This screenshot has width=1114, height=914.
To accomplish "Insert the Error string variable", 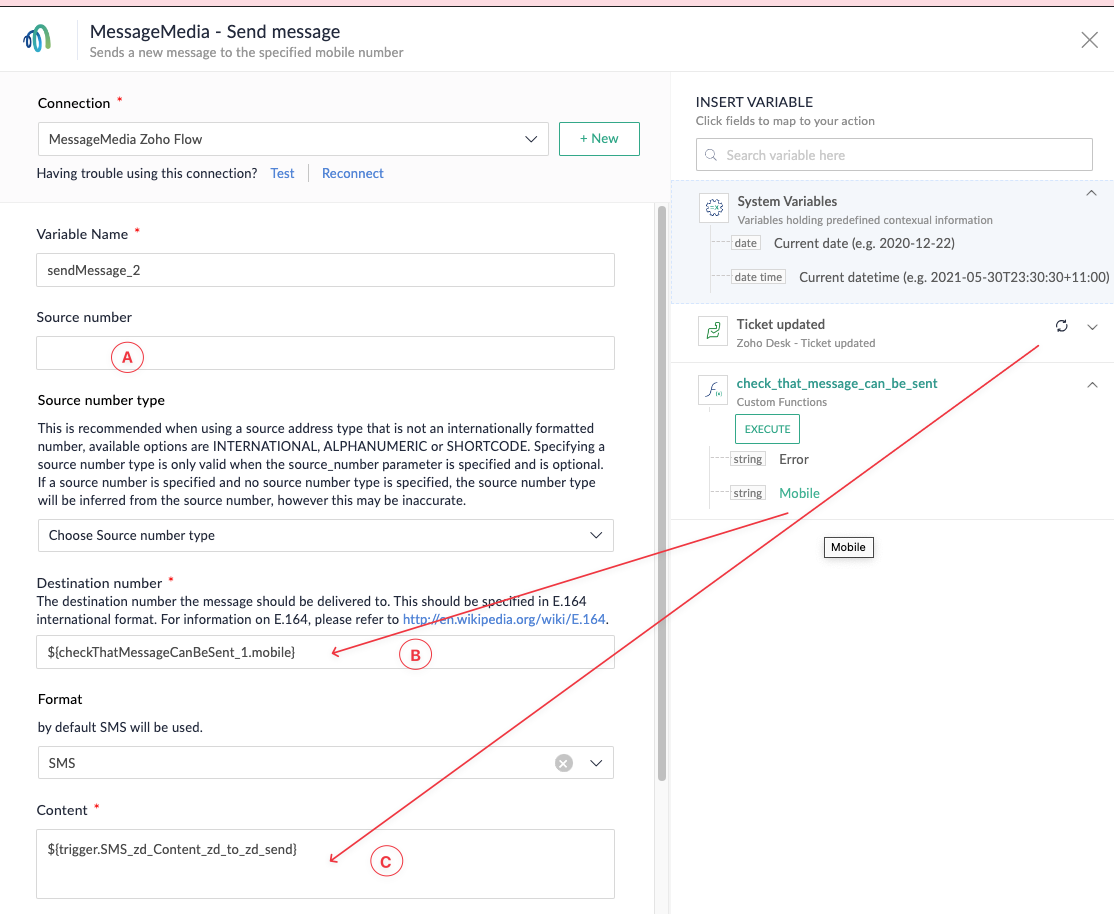I will point(794,459).
